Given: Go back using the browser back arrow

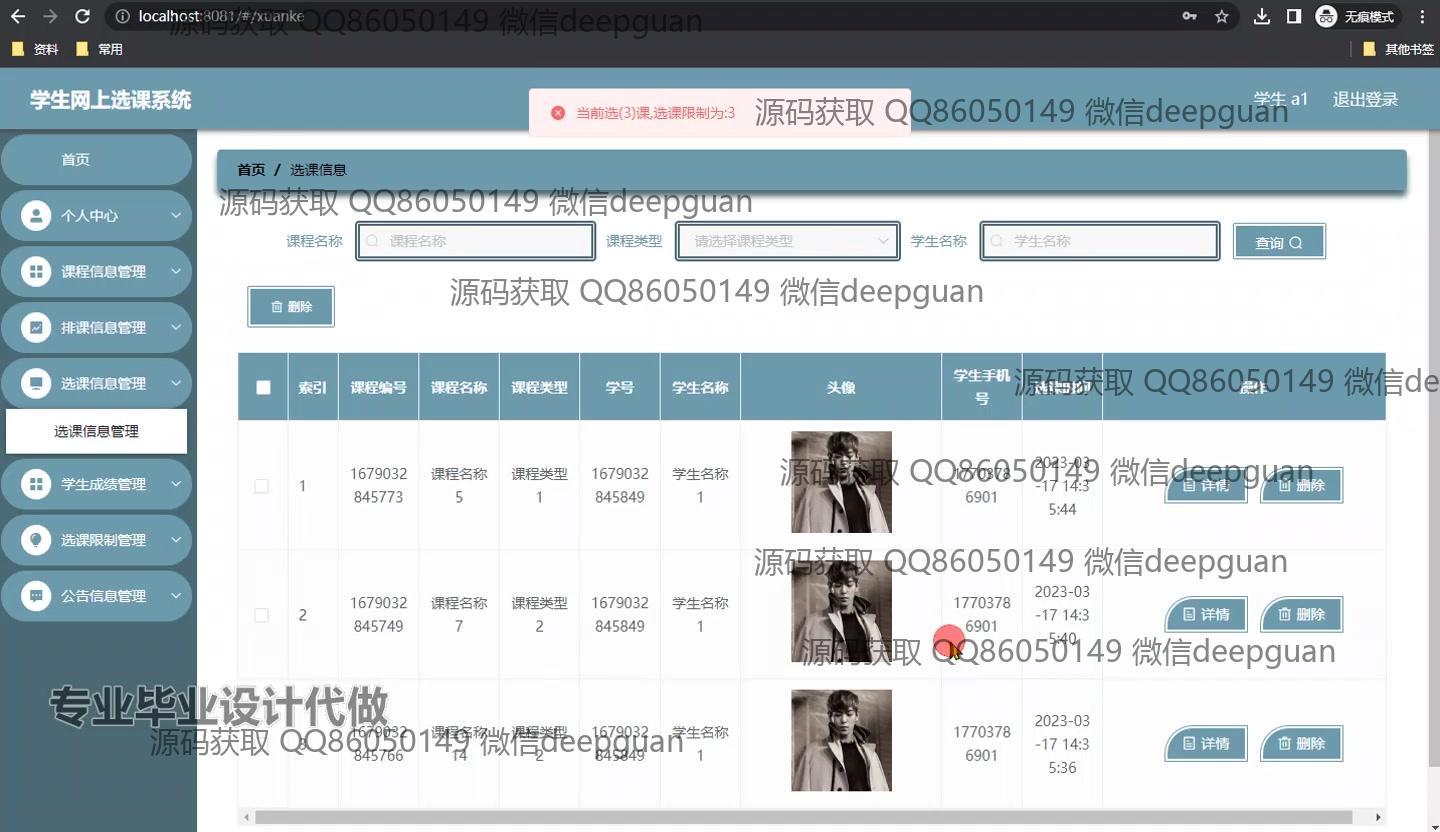Looking at the screenshot, I should [x=18, y=16].
